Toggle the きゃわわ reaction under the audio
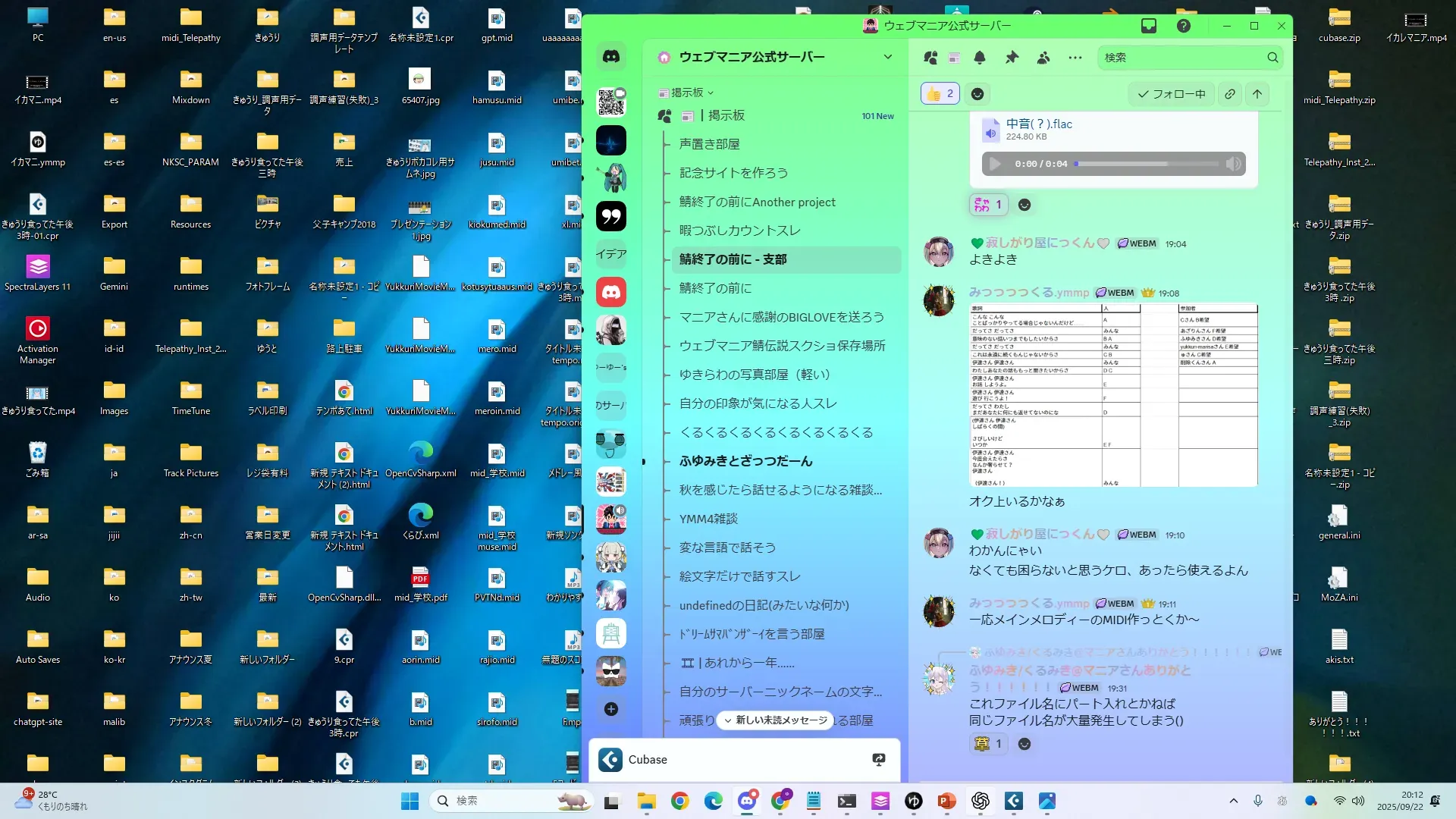The height and width of the screenshot is (819, 1456). pyautogui.click(x=989, y=205)
